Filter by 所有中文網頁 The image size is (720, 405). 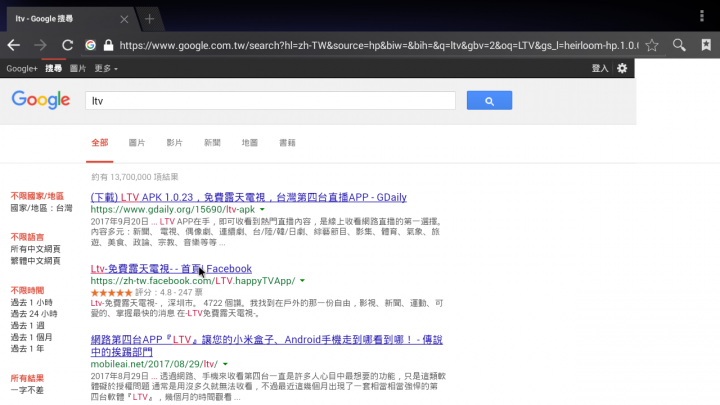click(35, 249)
